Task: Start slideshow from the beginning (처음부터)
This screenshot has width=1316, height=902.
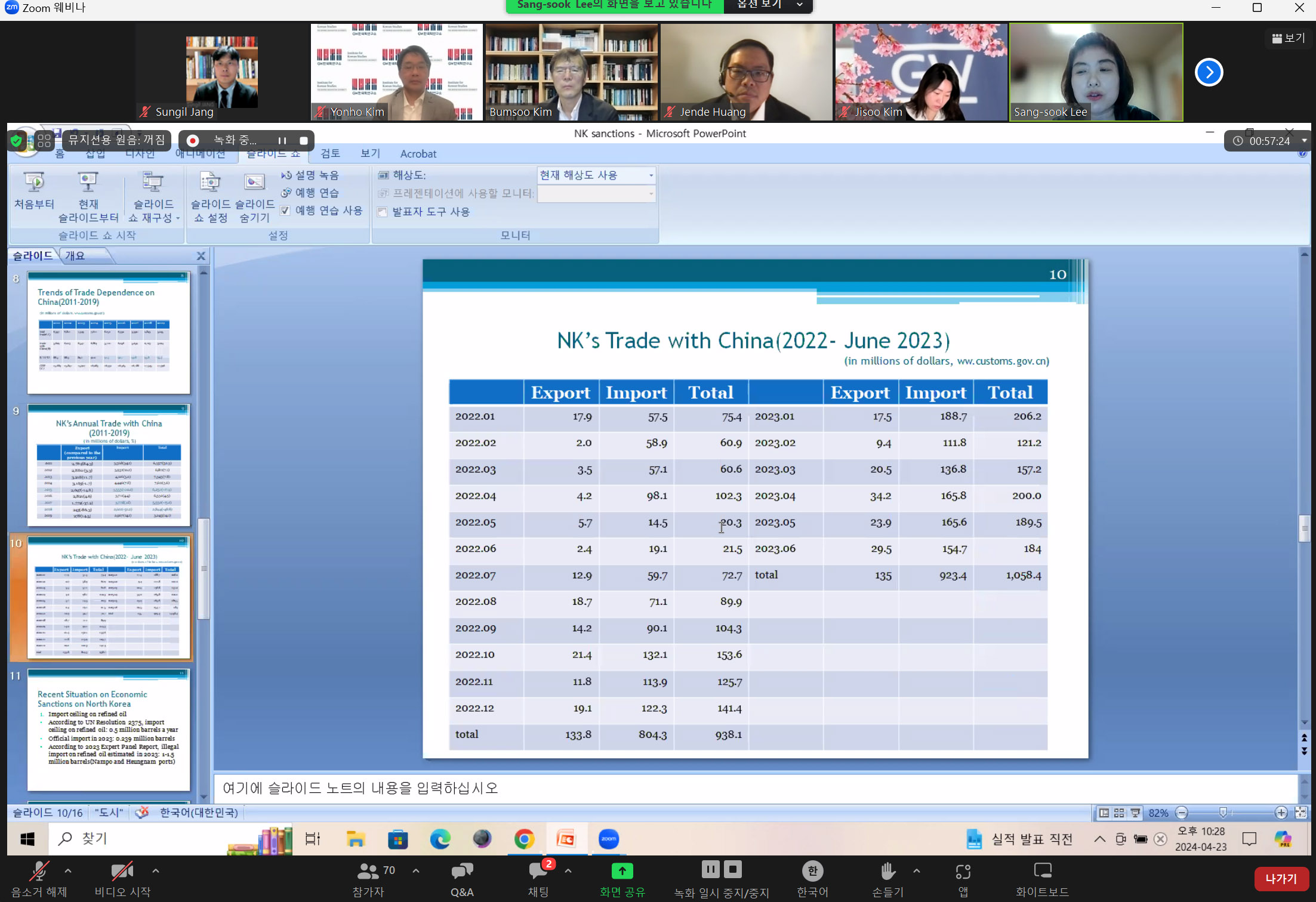Action: tap(34, 194)
